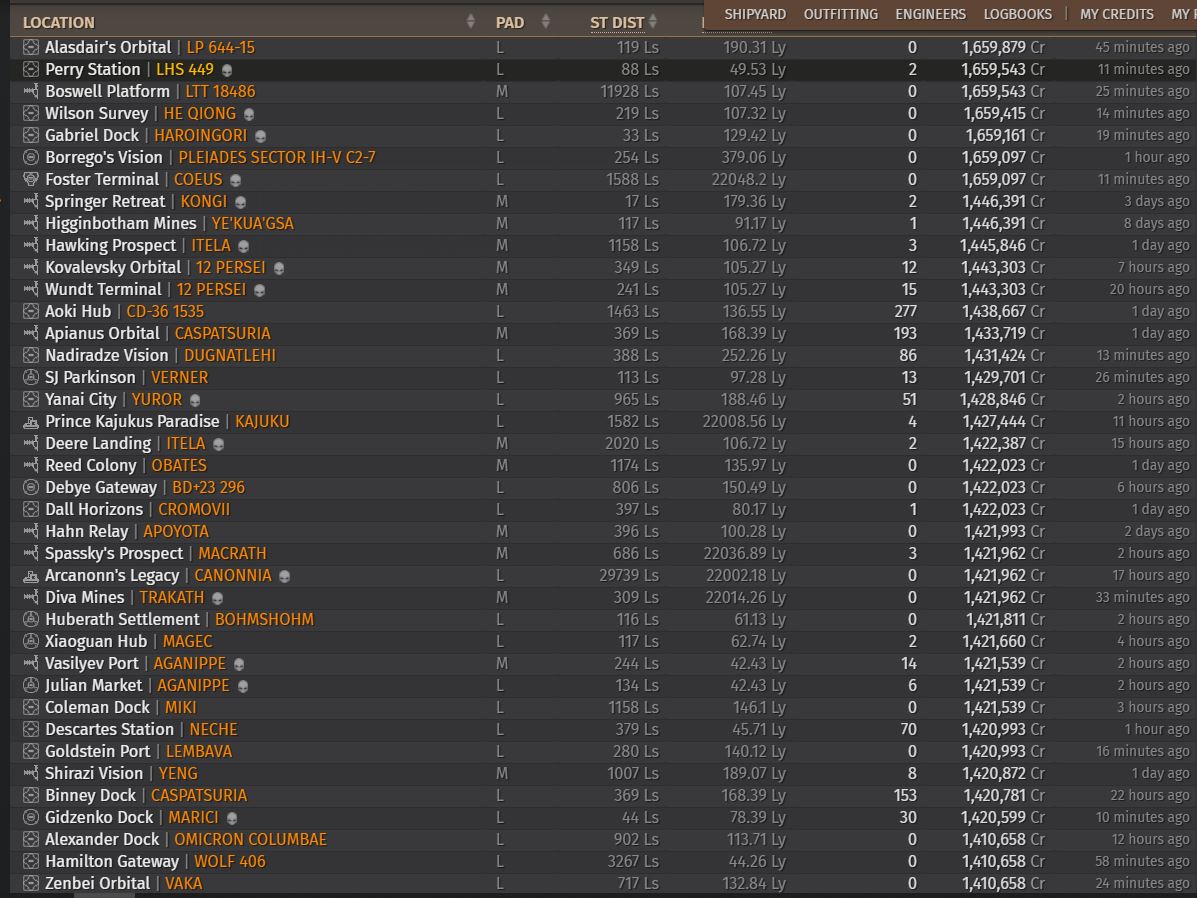This screenshot has height=898, width=1197.
Task: Click the skull icon next to CANONNIA
Action: tap(285, 577)
